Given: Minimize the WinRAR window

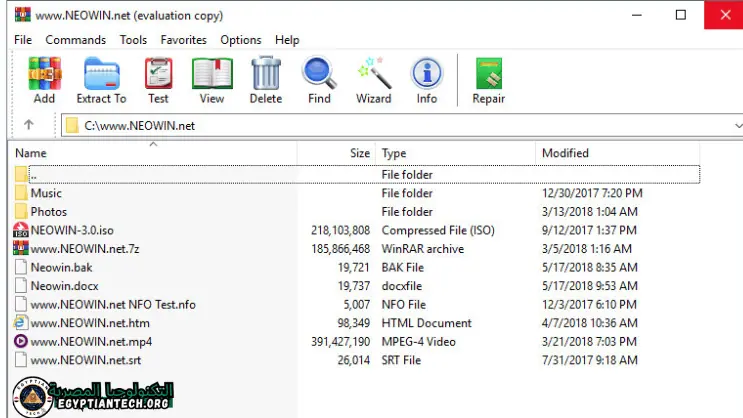Looking at the screenshot, I should pos(637,15).
